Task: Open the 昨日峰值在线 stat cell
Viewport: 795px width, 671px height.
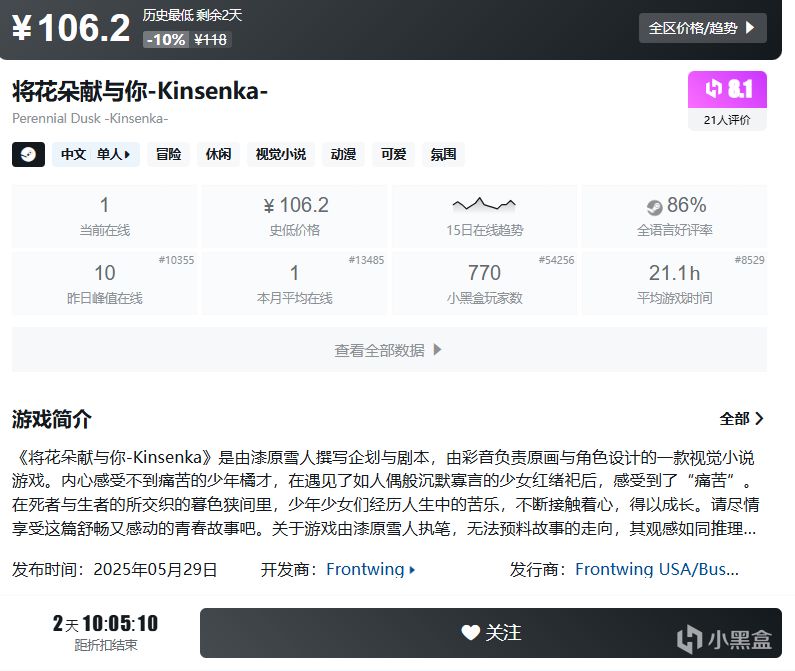Action: [104, 284]
